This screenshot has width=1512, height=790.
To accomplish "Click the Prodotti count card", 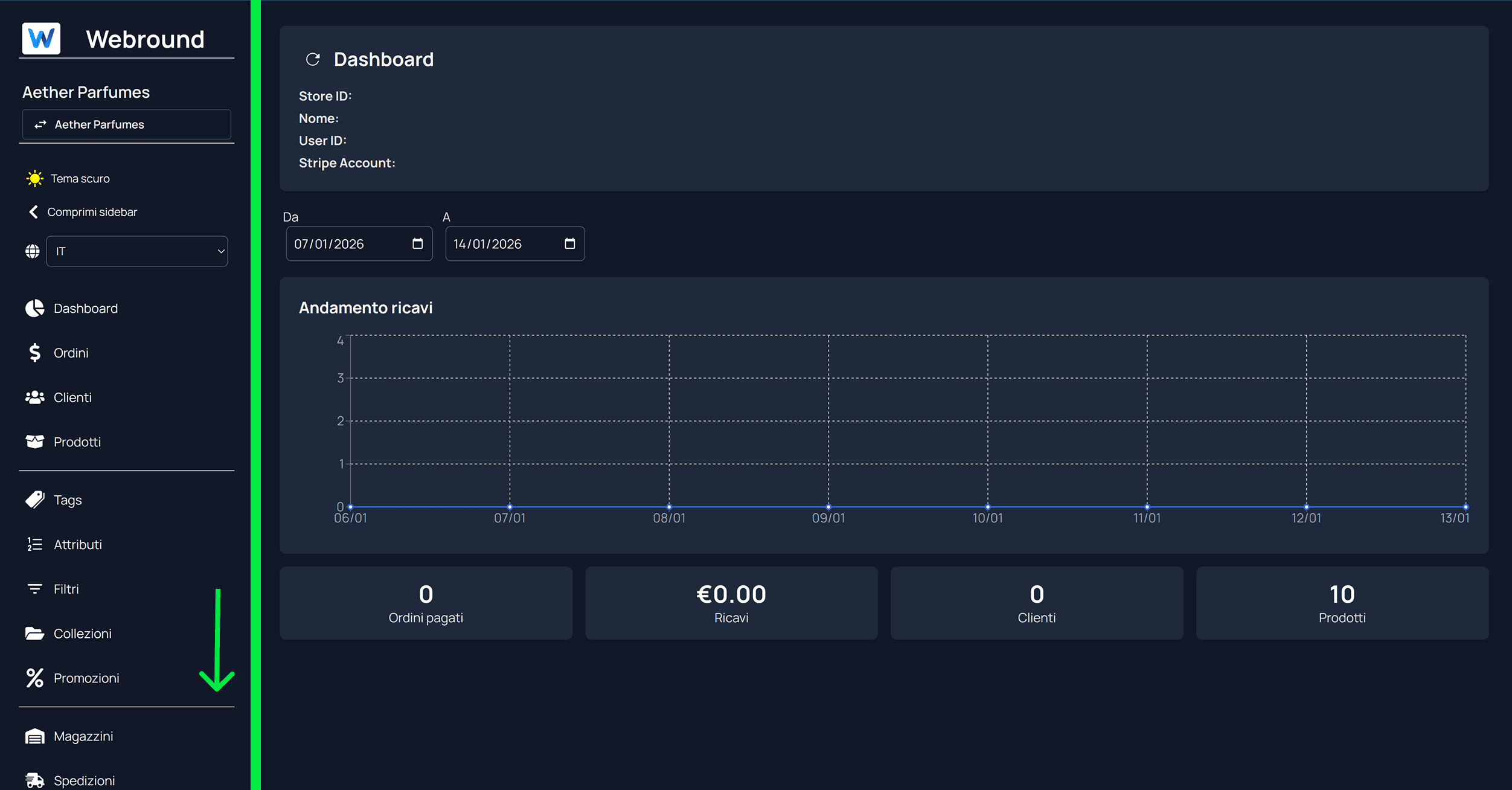I will pos(1342,603).
